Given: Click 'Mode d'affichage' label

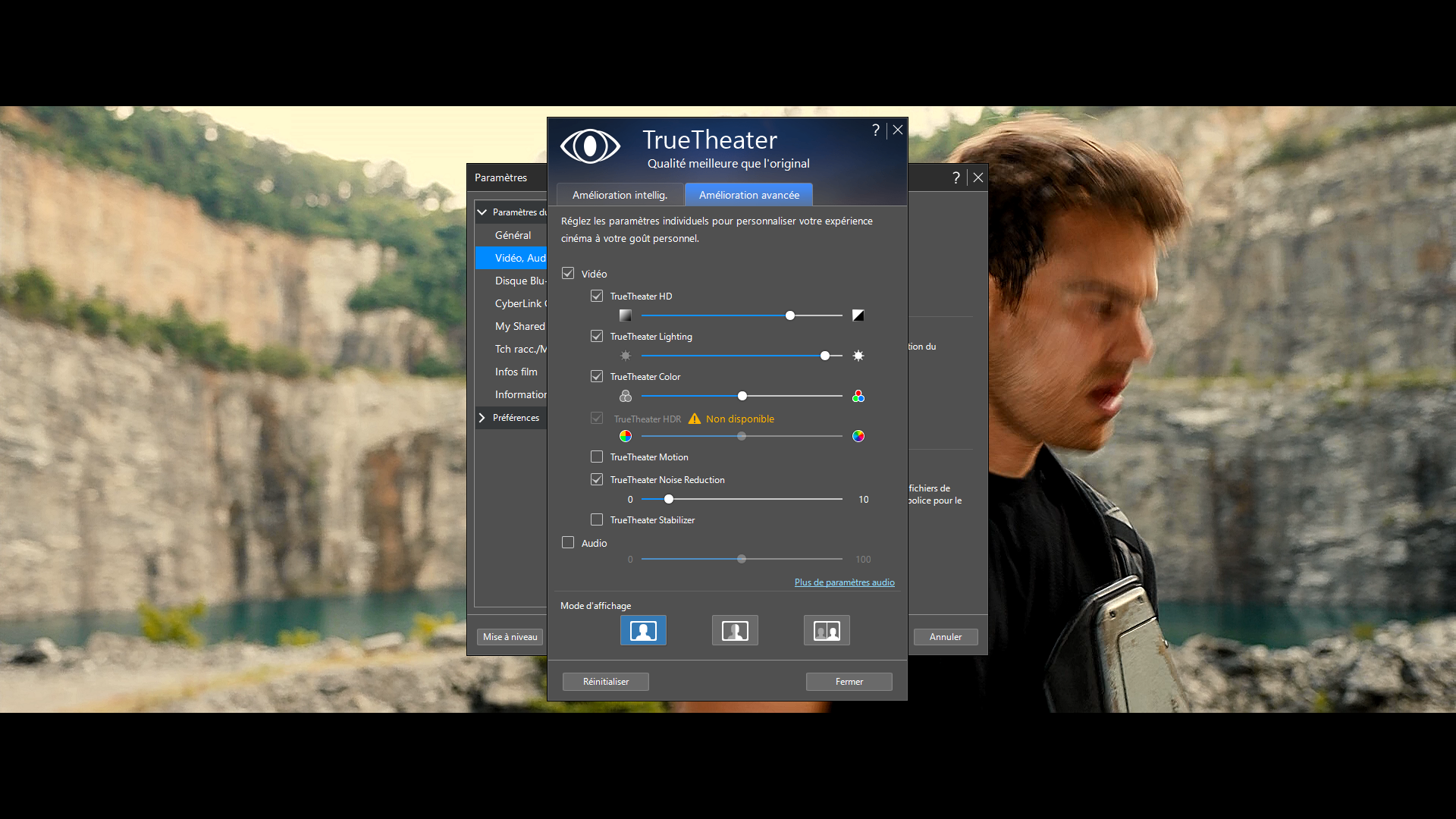Looking at the screenshot, I should click(595, 606).
